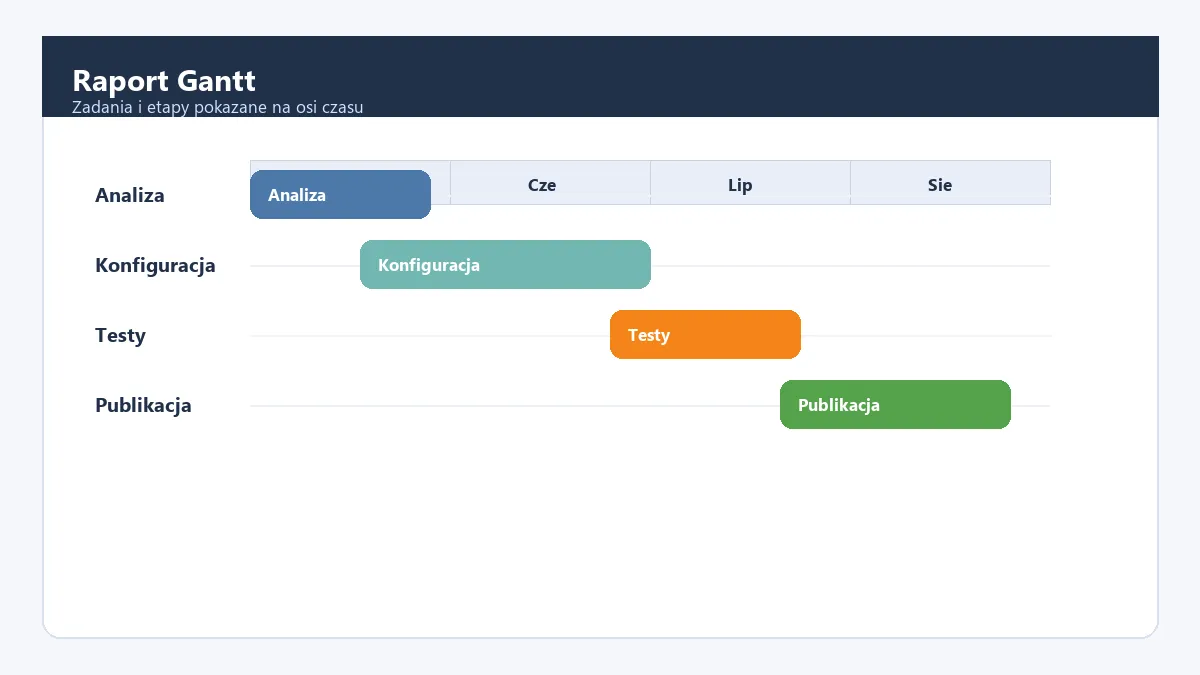Select the Publikacja row label on the left
This screenshot has width=1200, height=675.
143,405
